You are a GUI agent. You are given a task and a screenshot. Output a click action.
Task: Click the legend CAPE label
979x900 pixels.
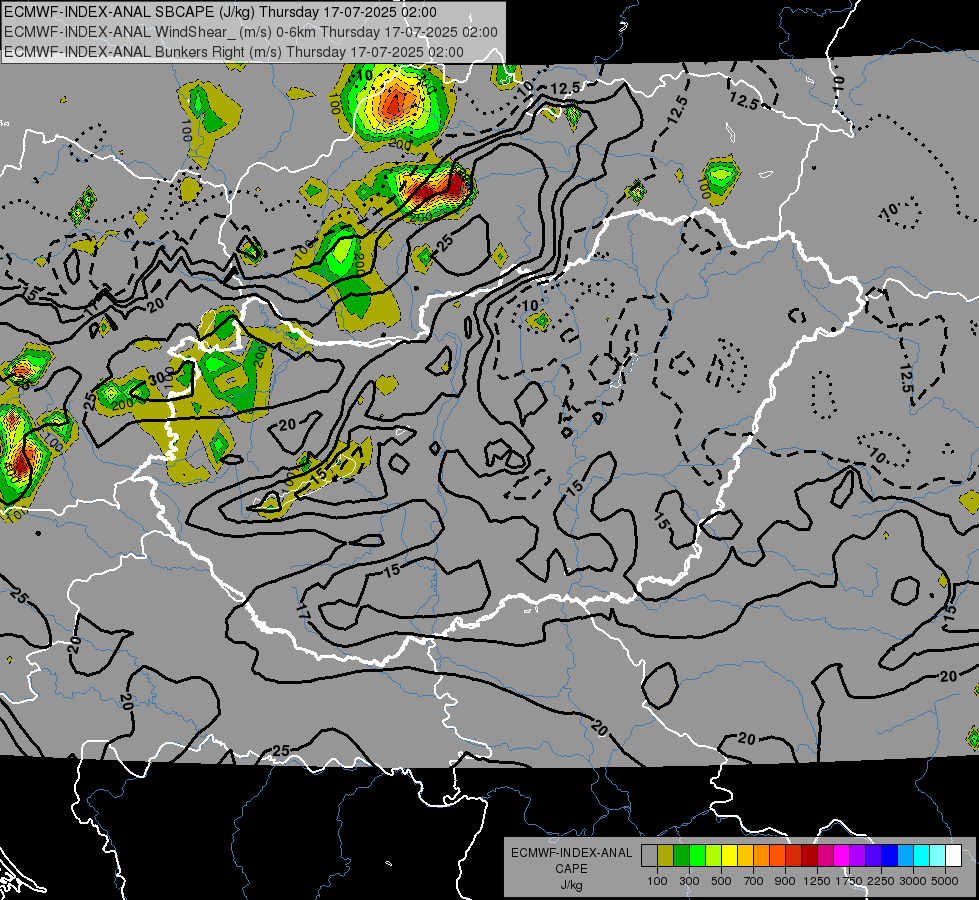coord(571,869)
